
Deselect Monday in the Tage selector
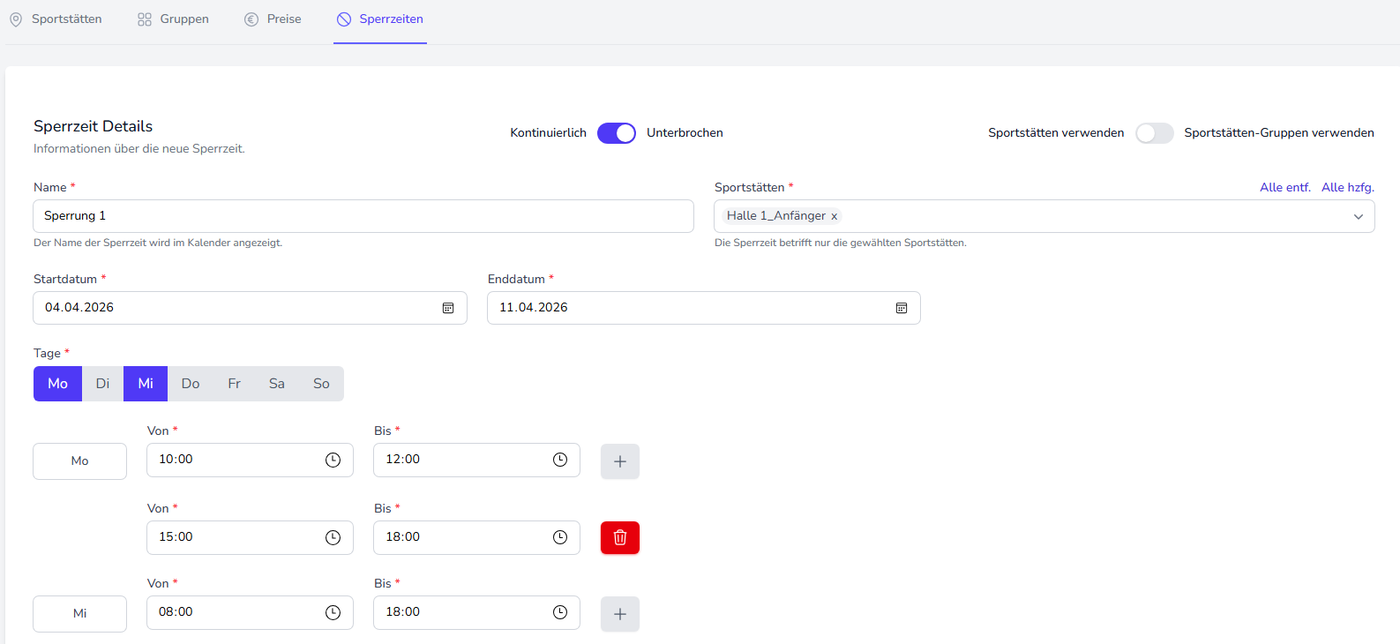[58, 384]
